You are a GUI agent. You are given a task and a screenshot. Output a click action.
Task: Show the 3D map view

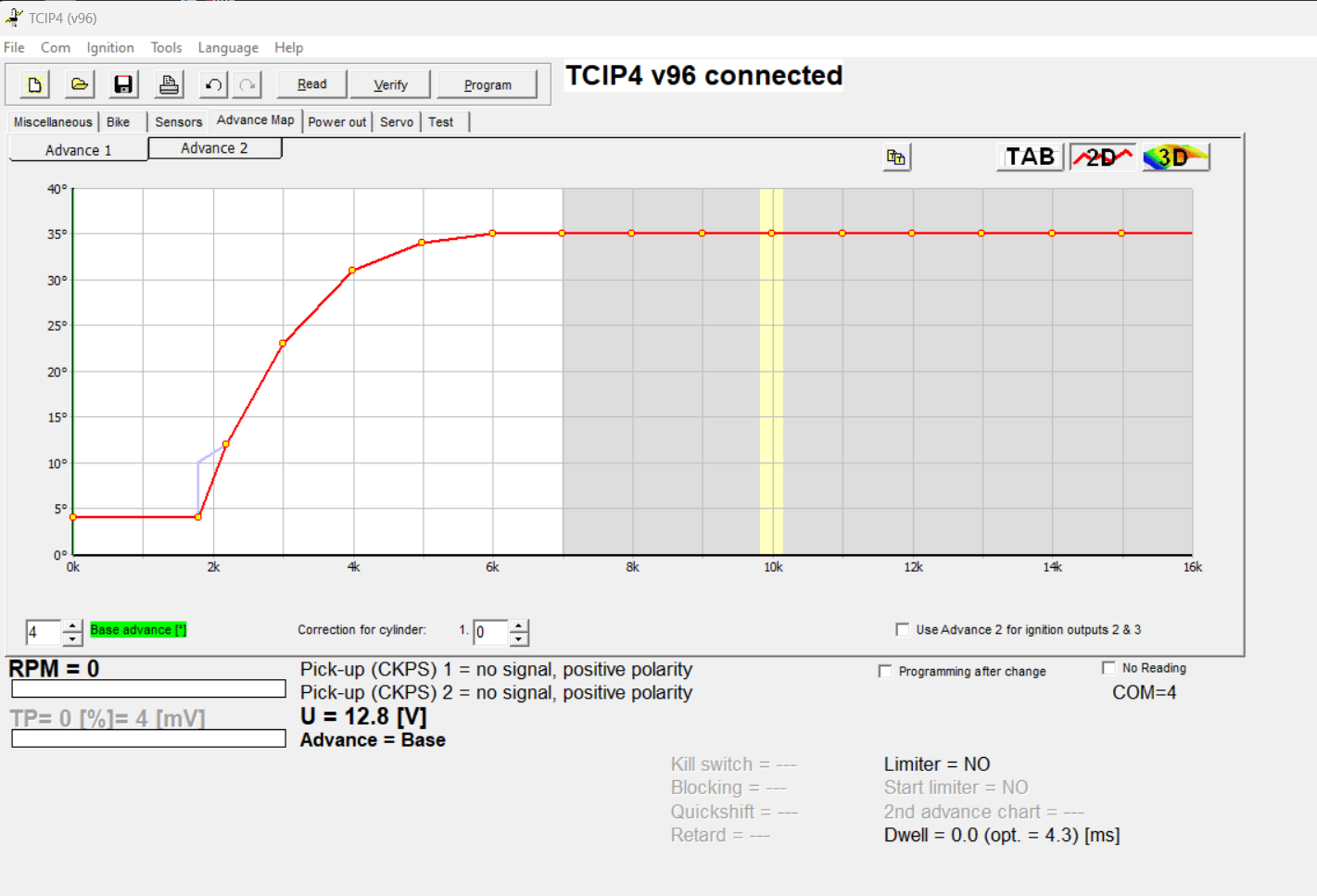click(x=1175, y=158)
